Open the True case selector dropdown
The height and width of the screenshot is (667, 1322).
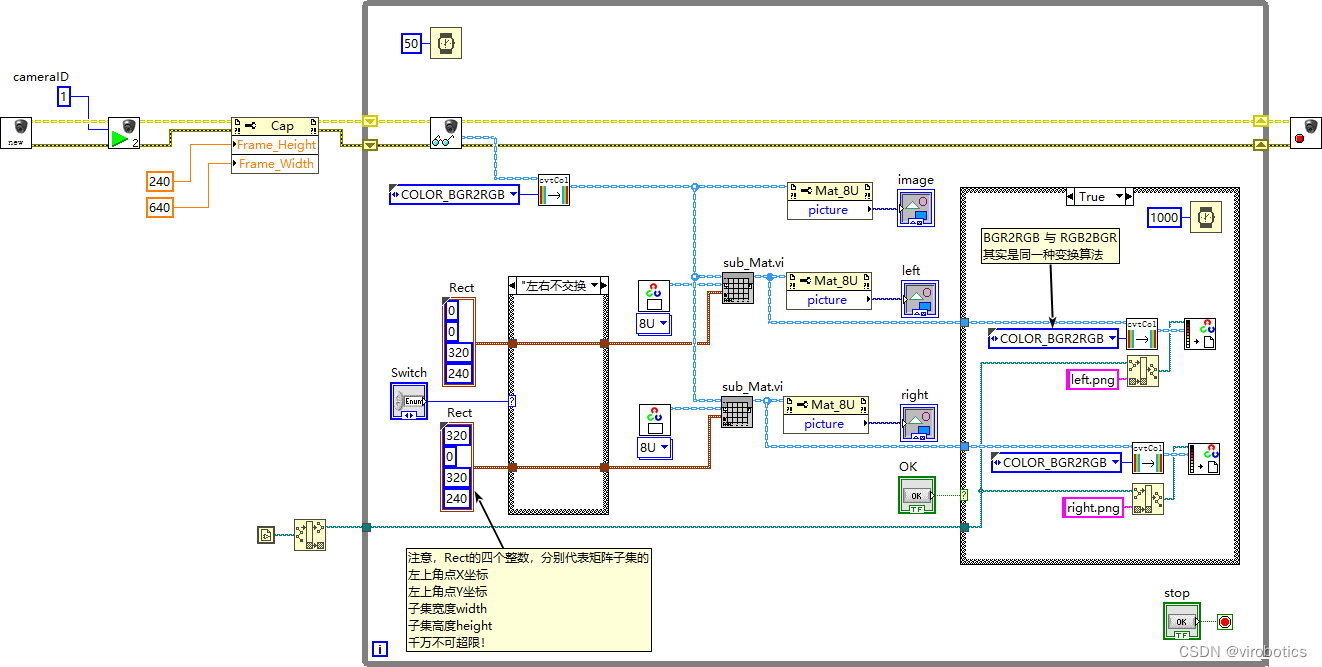(1118, 196)
